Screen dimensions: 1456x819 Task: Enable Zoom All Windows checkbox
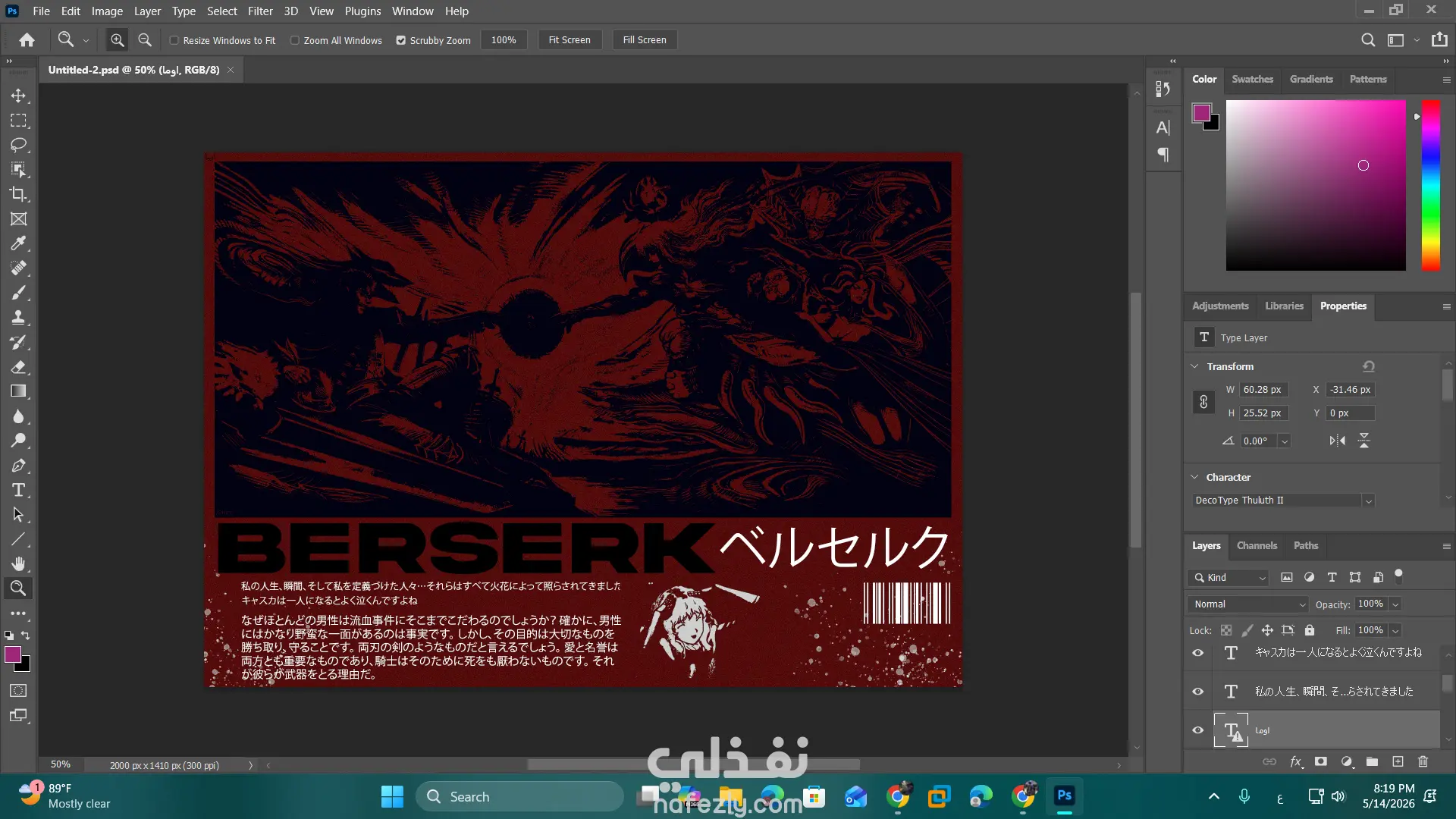point(295,40)
